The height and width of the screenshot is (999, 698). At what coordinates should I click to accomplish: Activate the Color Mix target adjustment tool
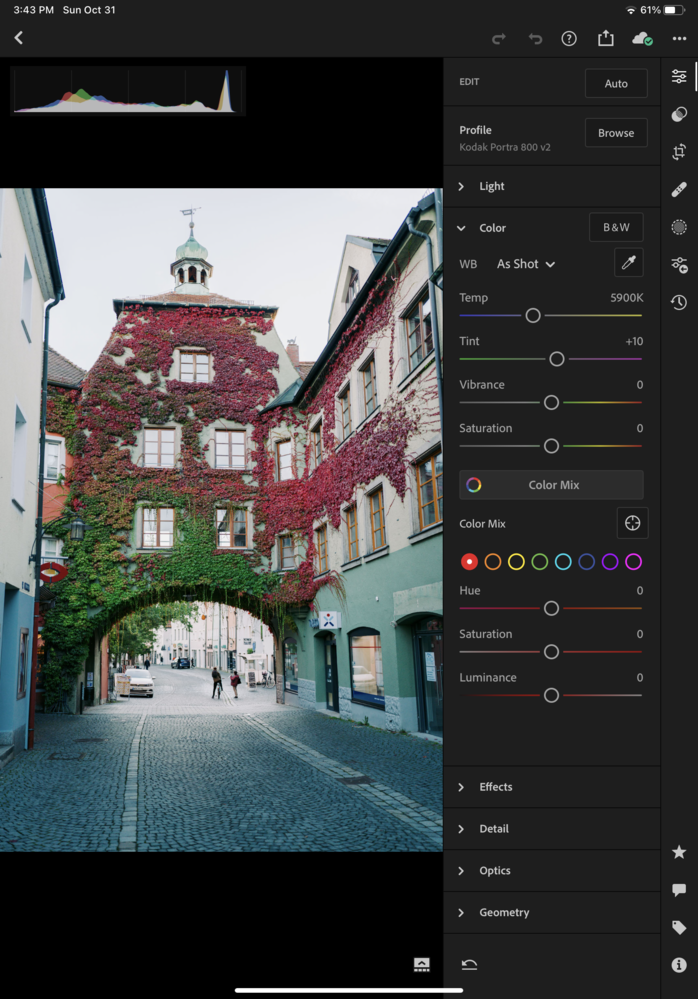click(x=632, y=523)
